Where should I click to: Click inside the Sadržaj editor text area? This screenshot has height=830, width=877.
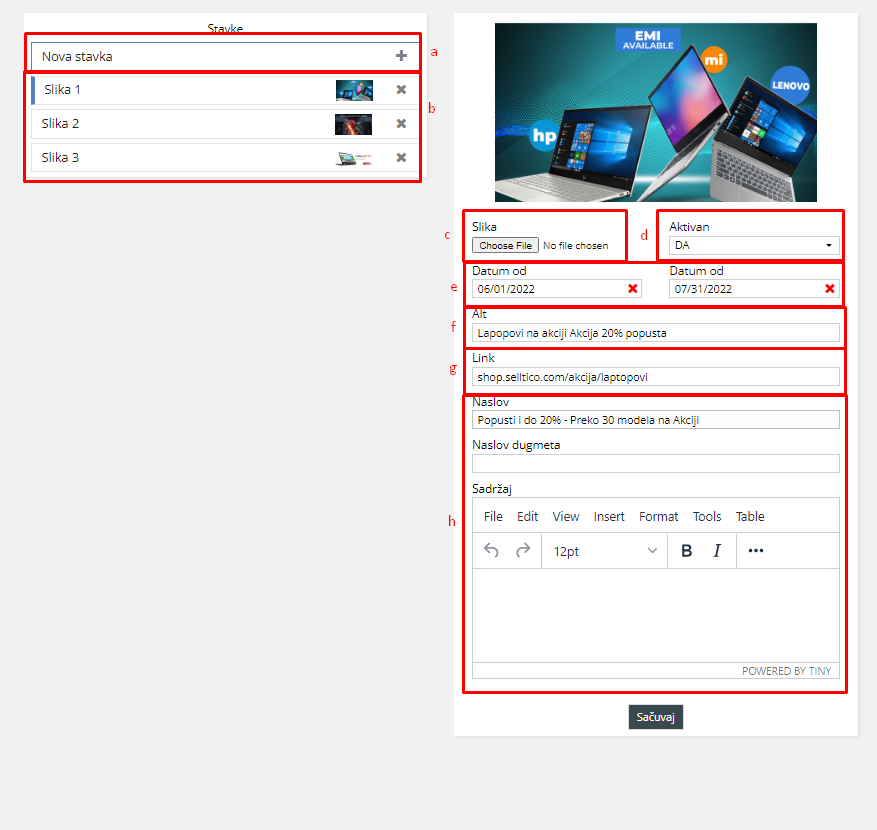(x=656, y=616)
